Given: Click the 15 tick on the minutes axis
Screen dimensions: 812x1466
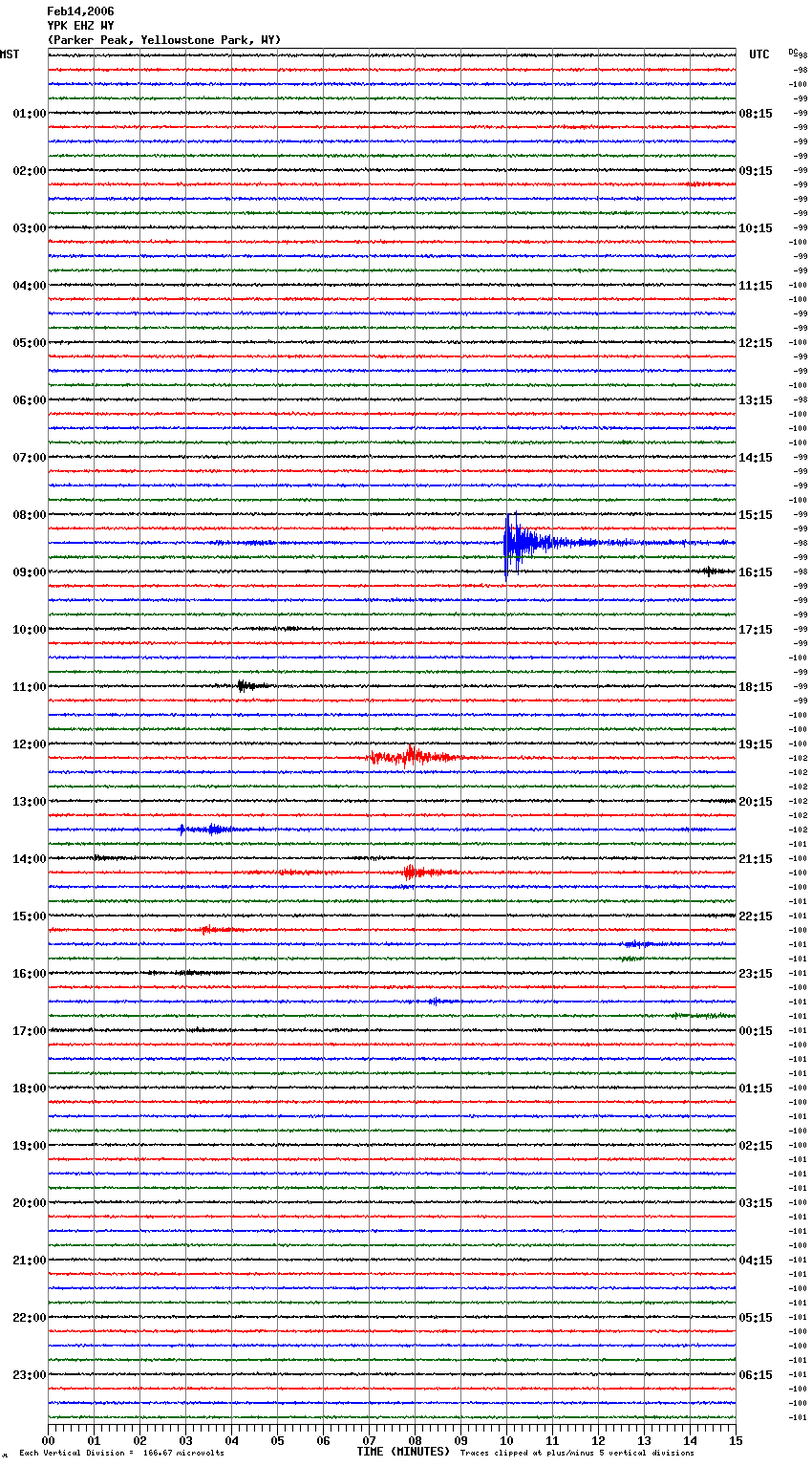Looking at the screenshot, I should [x=736, y=1440].
